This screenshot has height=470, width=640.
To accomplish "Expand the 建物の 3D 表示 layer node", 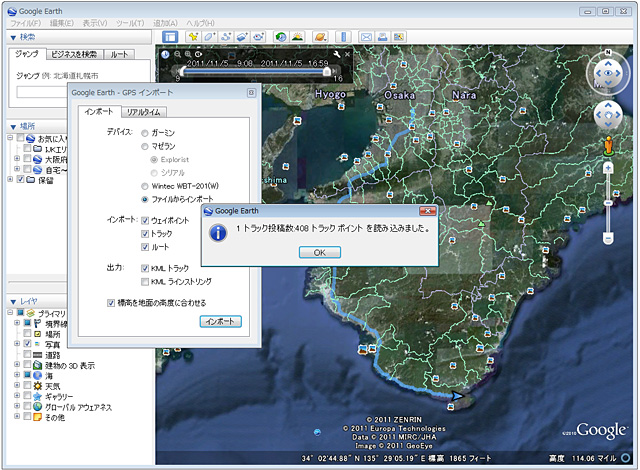I will click(17, 364).
